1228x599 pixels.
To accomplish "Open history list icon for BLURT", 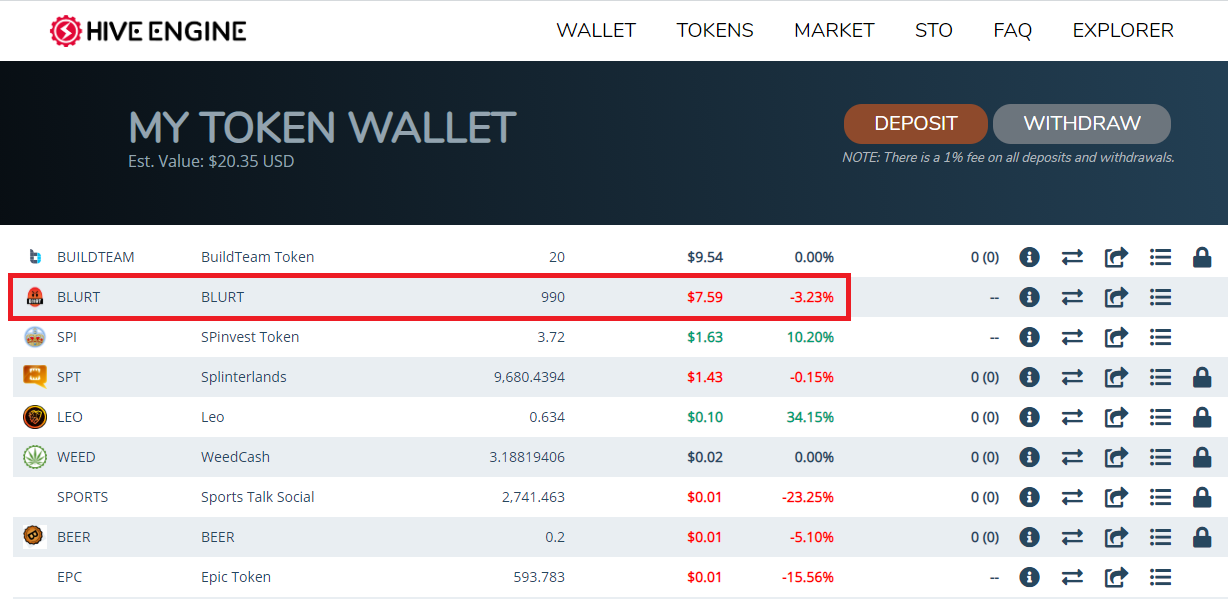I will click(x=1160, y=297).
